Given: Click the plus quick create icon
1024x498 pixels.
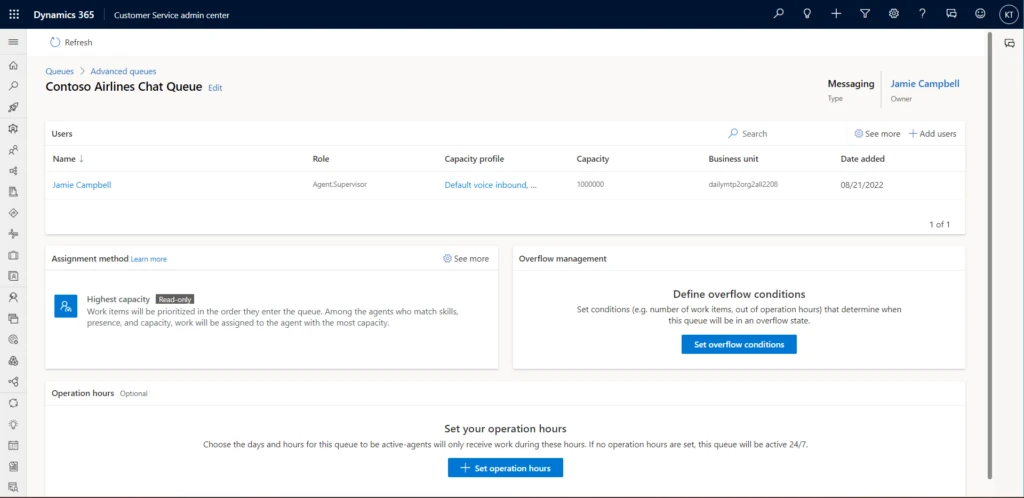Looking at the screenshot, I should click(836, 14).
